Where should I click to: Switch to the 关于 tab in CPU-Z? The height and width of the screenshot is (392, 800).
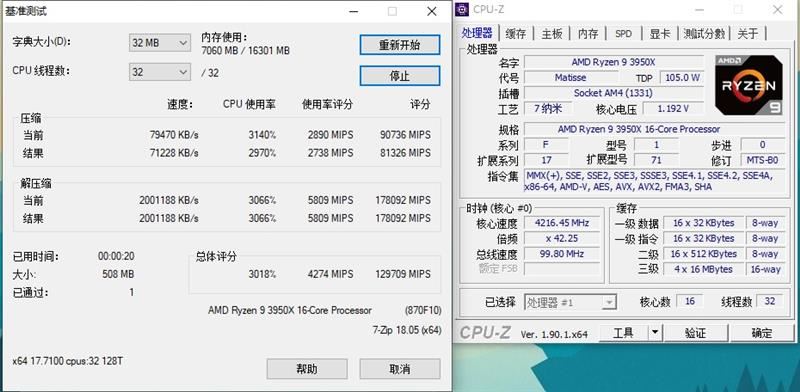pos(748,34)
